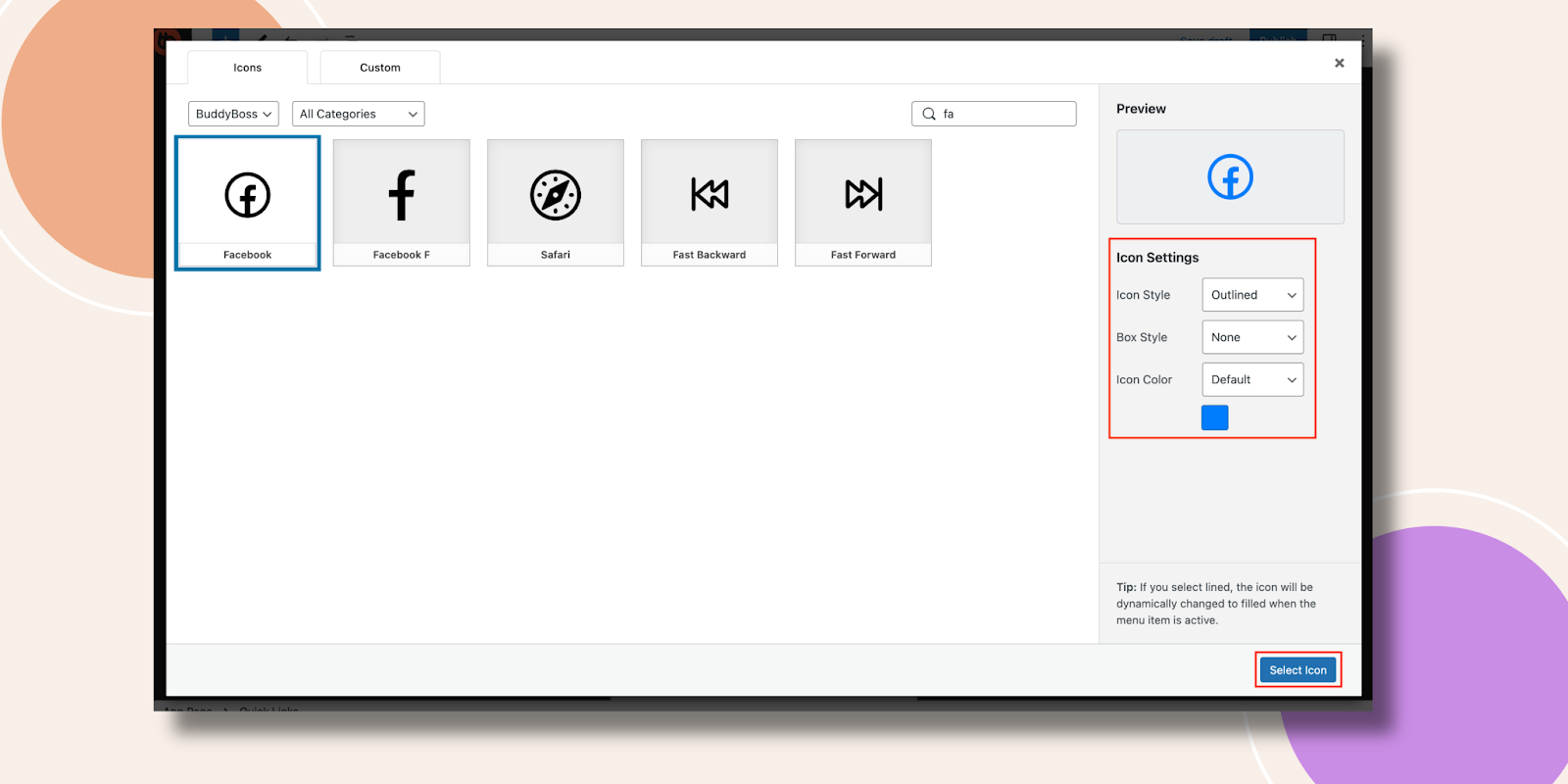Select the Fast Forward icon tile
1568x784 pixels.
coord(863,203)
